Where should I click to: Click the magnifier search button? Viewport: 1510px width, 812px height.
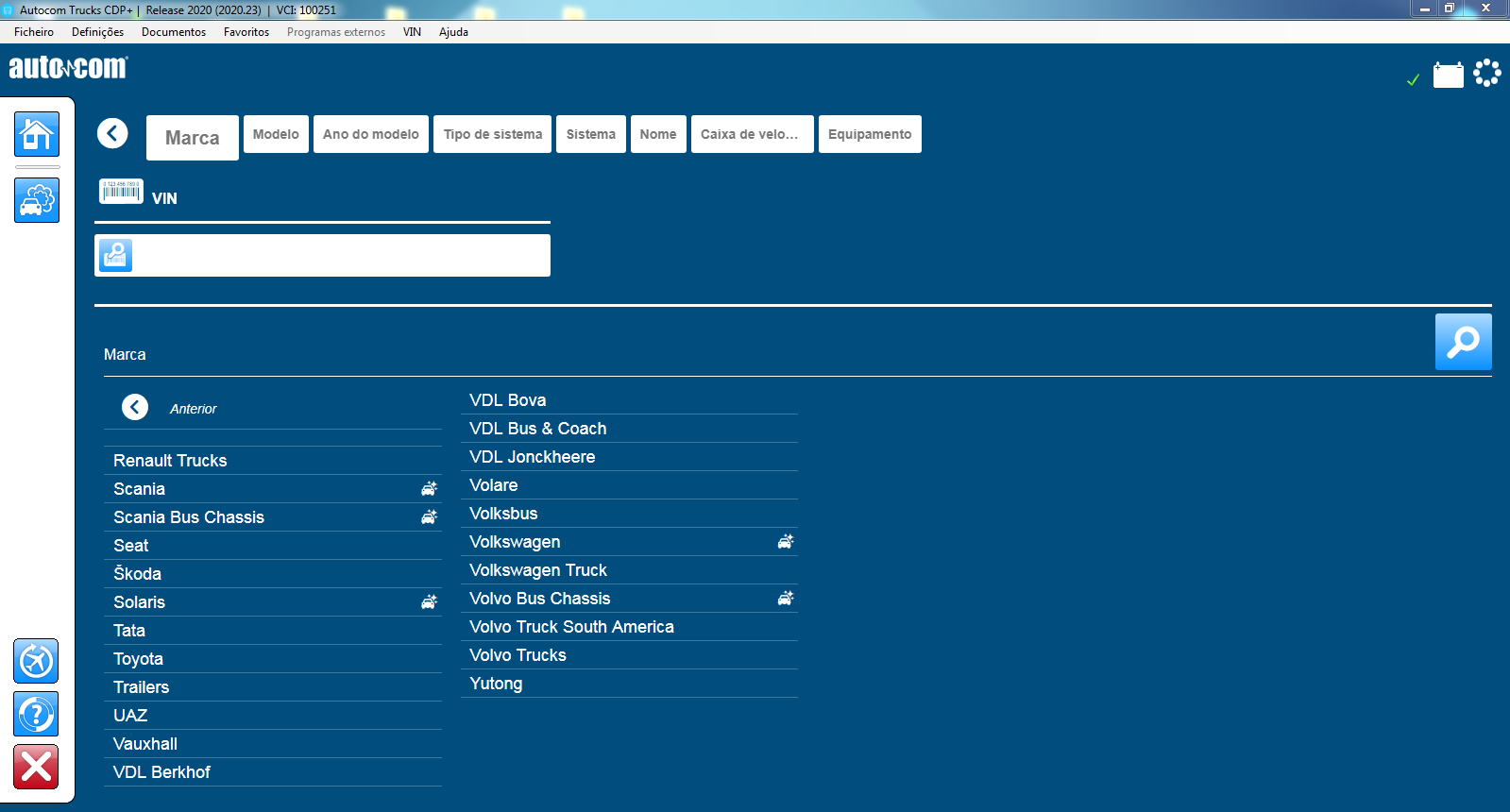(1463, 342)
